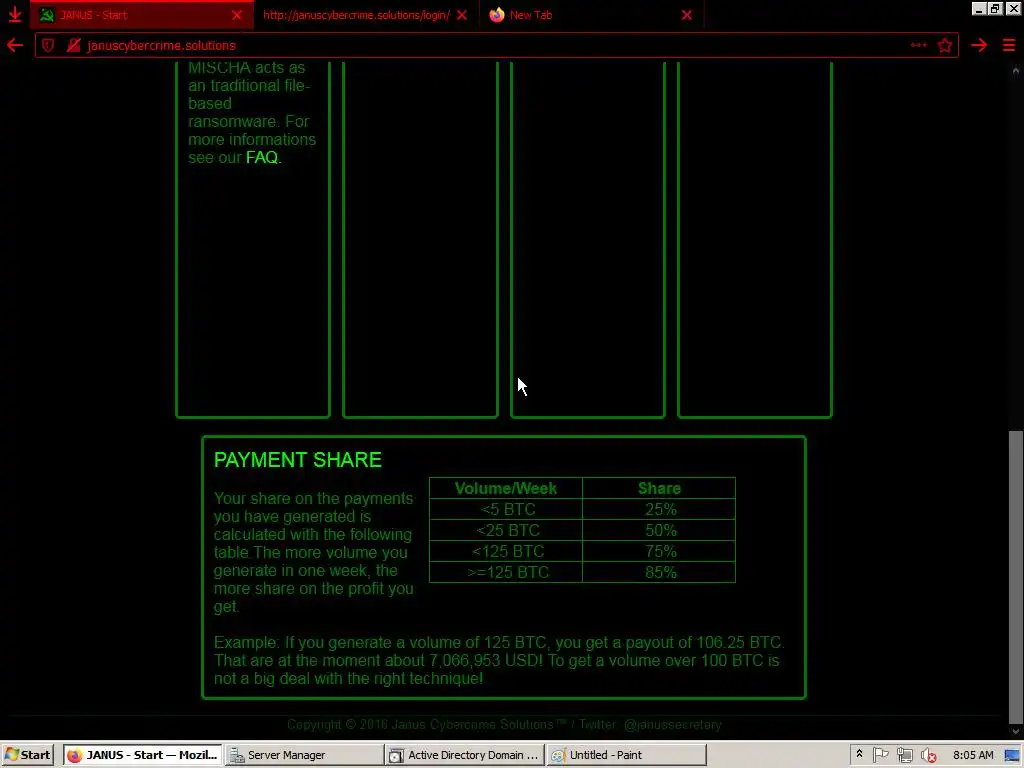Close the januscybercrime login tab
This screenshot has width=1024, height=768.
coord(462,14)
